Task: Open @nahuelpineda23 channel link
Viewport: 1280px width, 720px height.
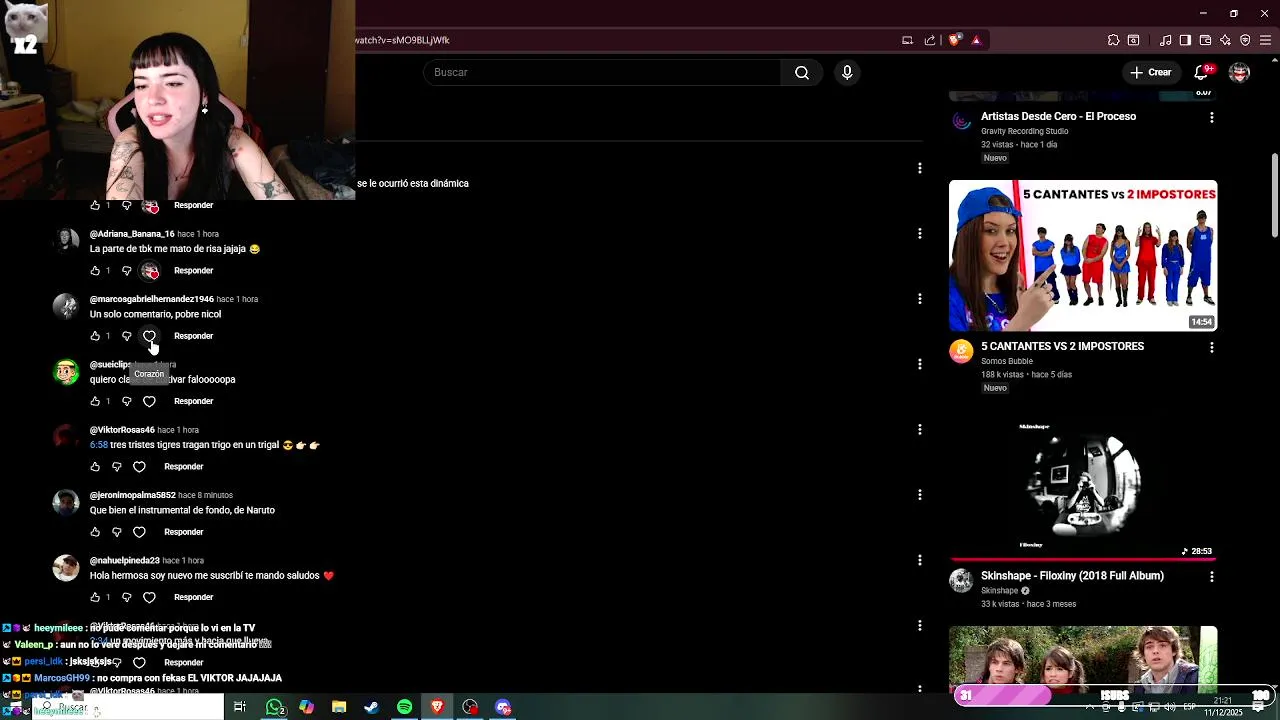Action: (125, 561)
